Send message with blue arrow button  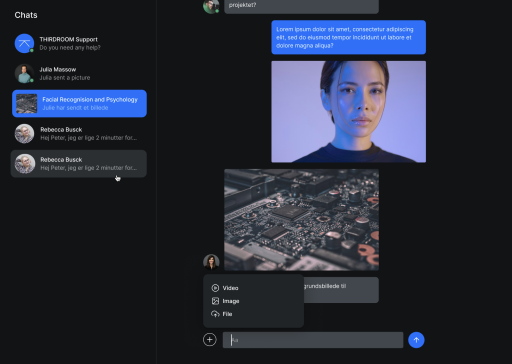click(416, 340)
